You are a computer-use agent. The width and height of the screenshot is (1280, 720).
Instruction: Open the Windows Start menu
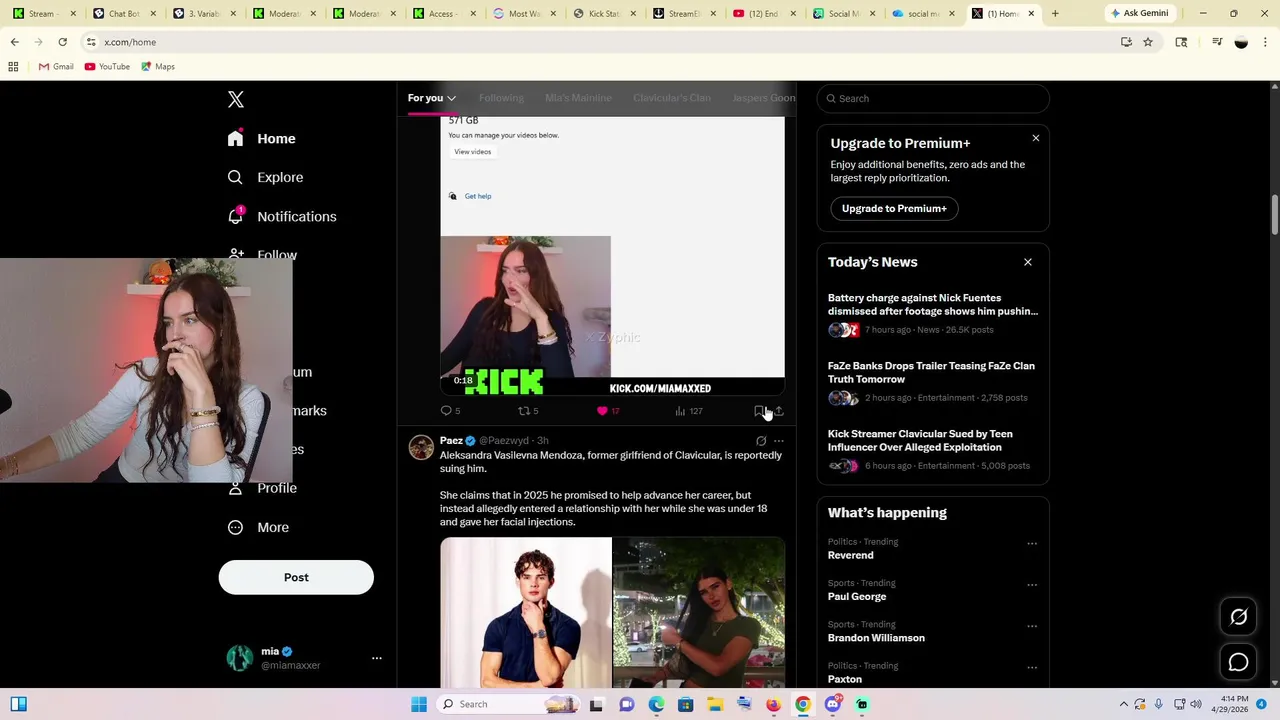coord(419,704)
